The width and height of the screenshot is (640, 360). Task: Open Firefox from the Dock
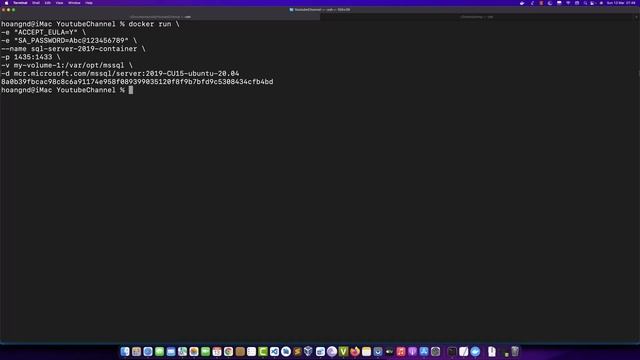click(x=355, y=351)
